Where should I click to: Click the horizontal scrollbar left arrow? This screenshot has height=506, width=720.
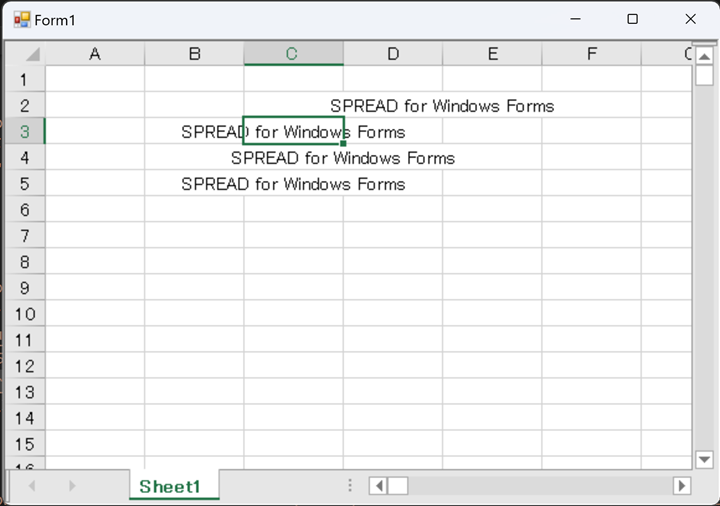point(378,486)
